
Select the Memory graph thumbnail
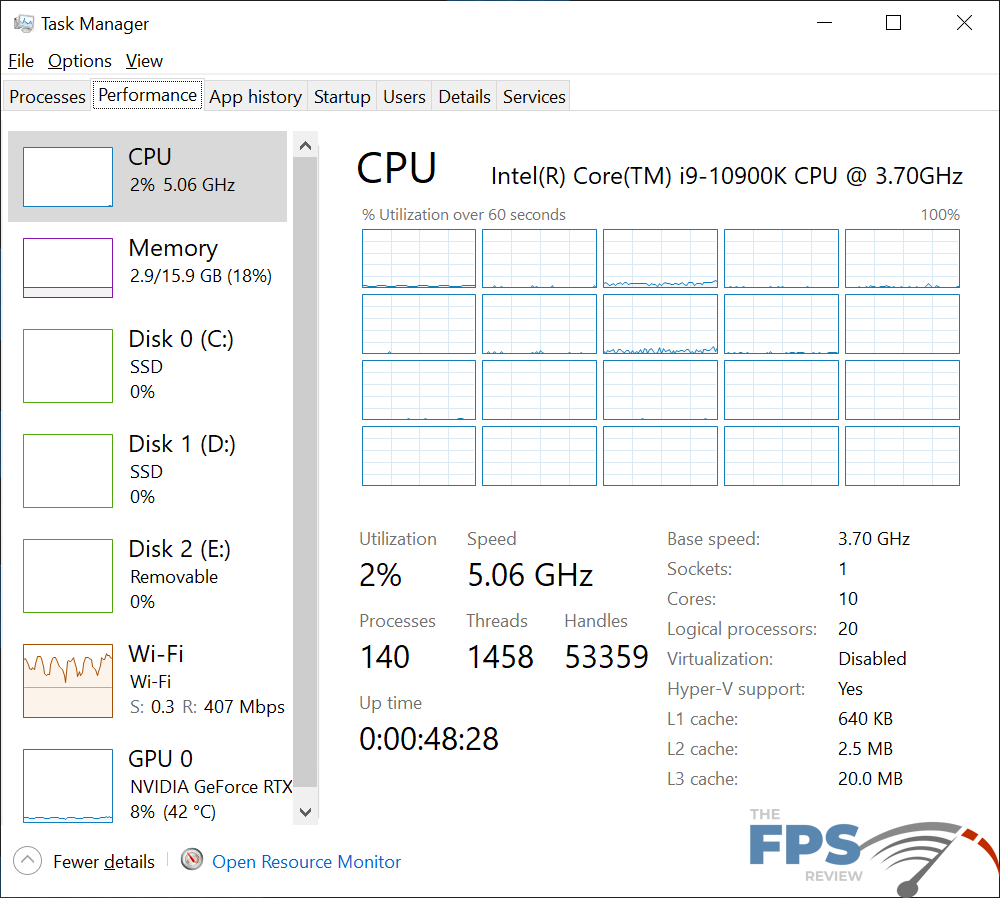click(68, 268)
